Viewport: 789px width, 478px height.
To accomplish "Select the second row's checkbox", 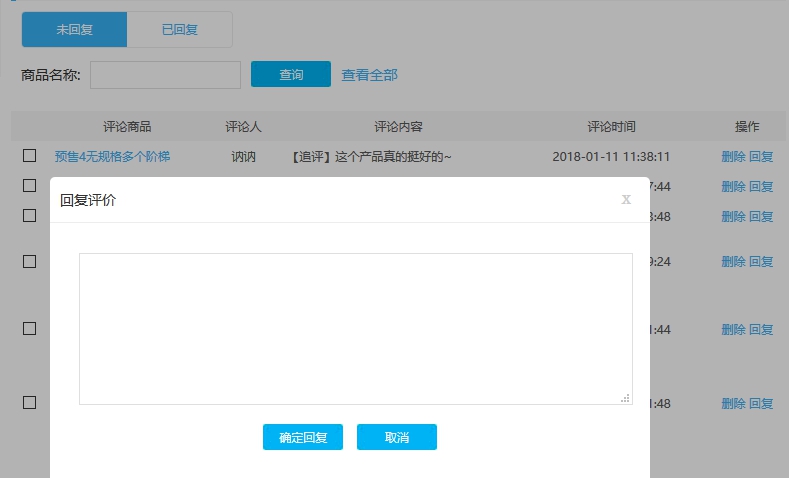I will (30, 186).
